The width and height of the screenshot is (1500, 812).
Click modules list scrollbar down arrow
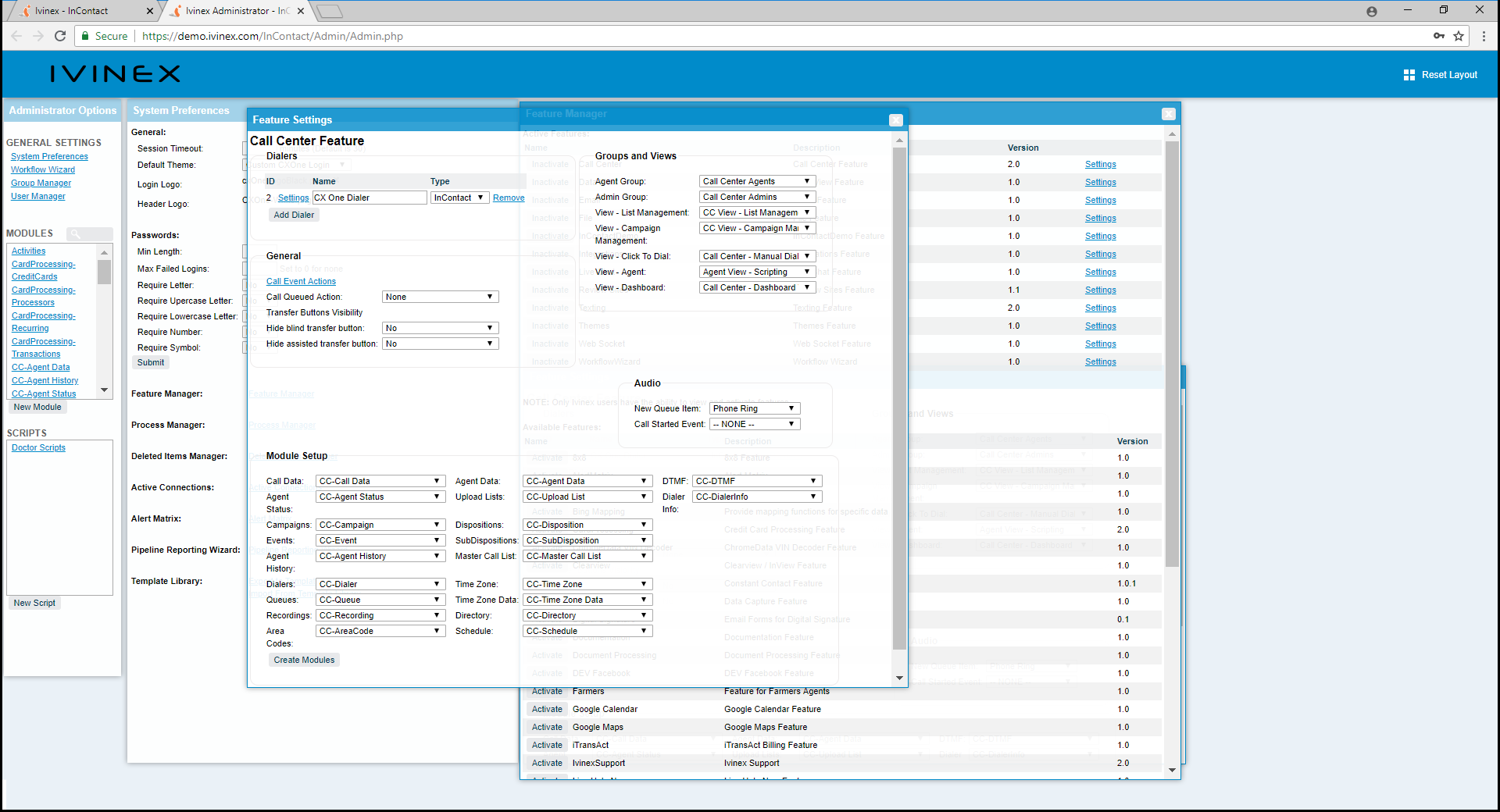point(104,390)
